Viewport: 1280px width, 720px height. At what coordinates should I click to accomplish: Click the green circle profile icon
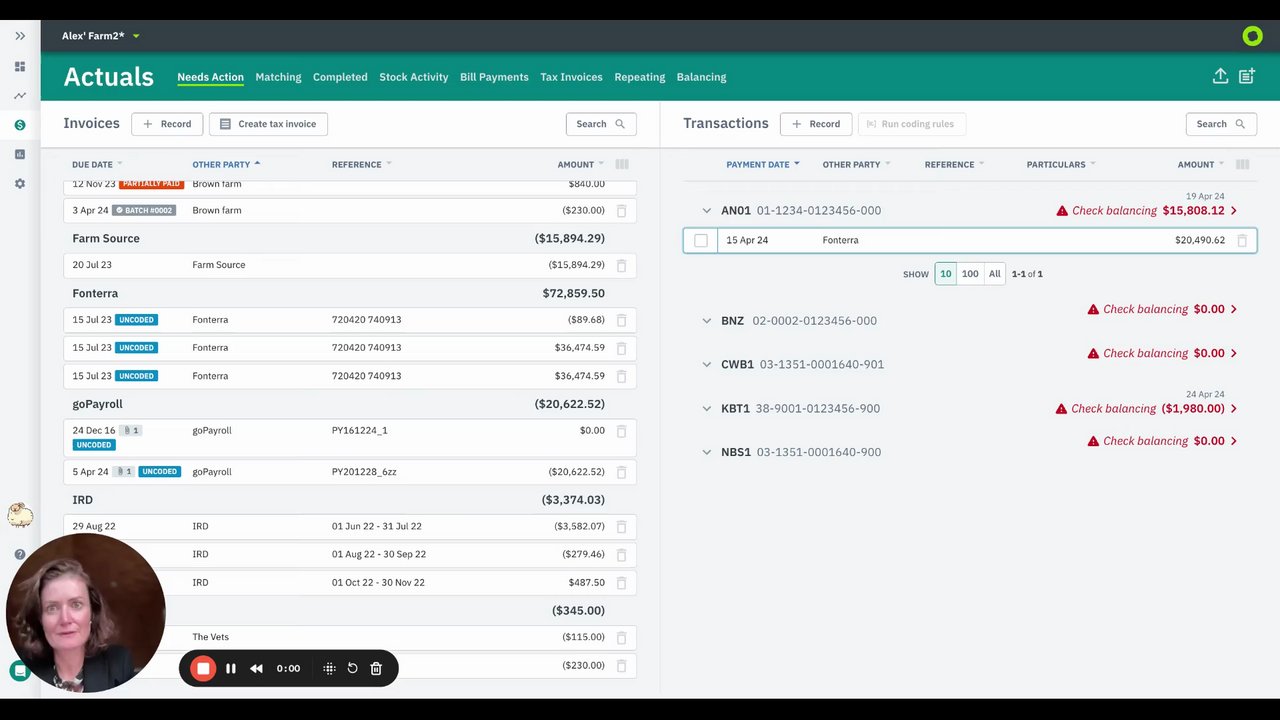click(1252, 36)
